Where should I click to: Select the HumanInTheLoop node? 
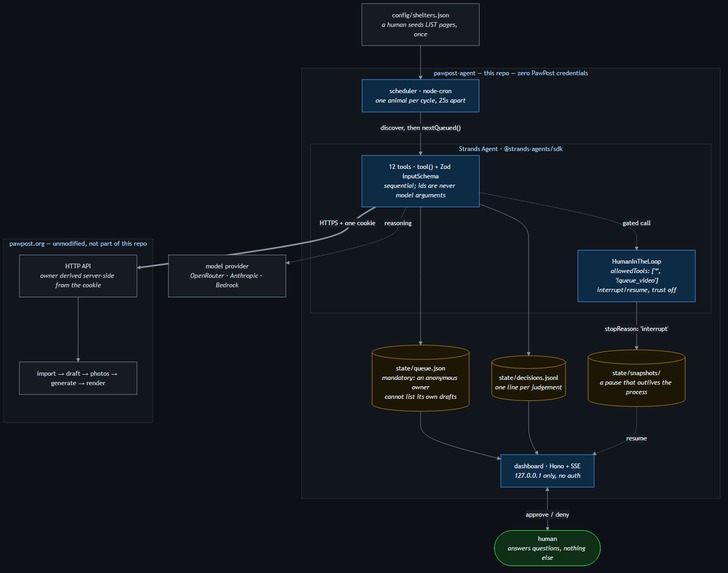(636, 276)
